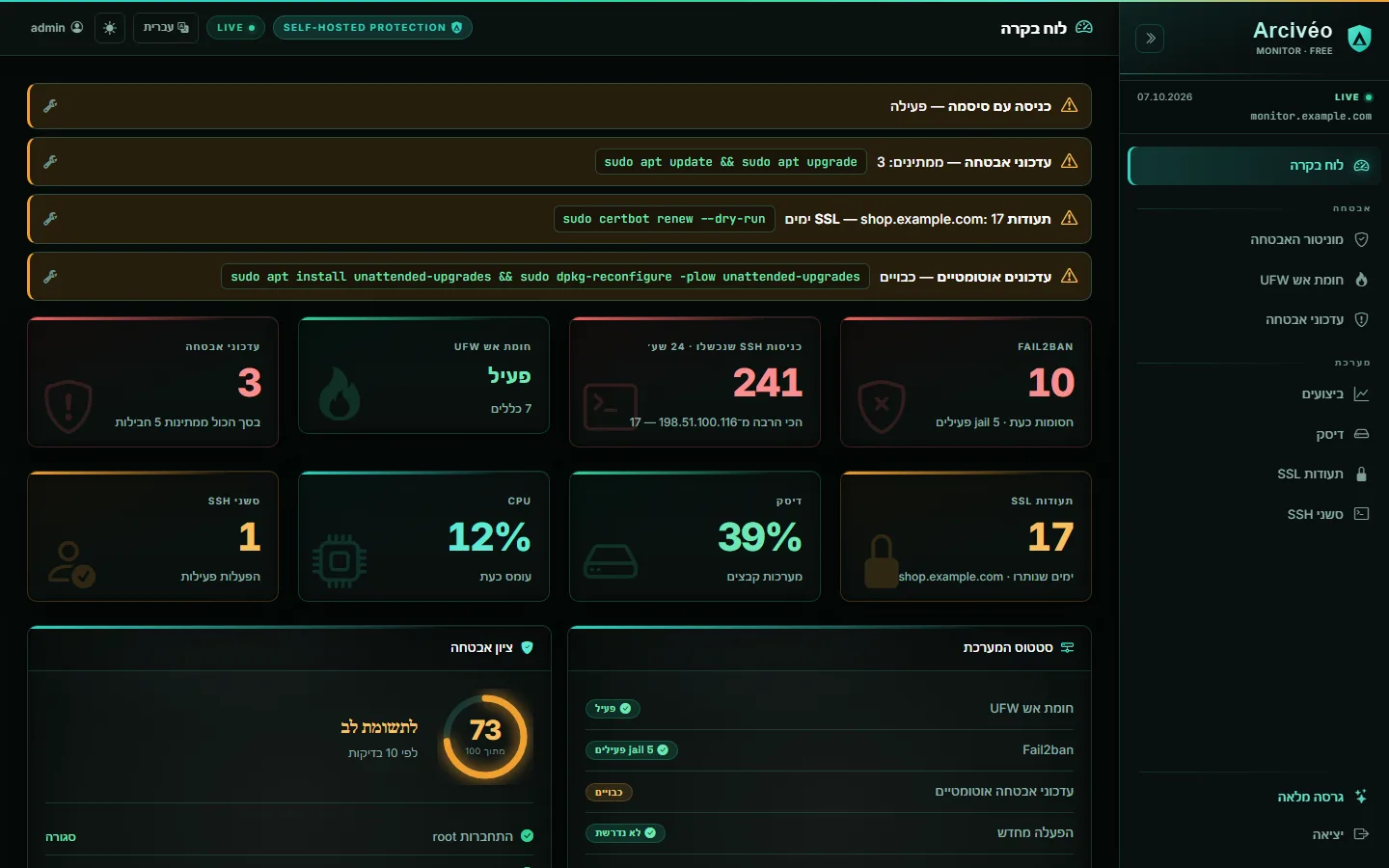The width and height of the screenshot is (1389, 868).
Task: Click the security score 73 gauge
Action: point(485,737)
